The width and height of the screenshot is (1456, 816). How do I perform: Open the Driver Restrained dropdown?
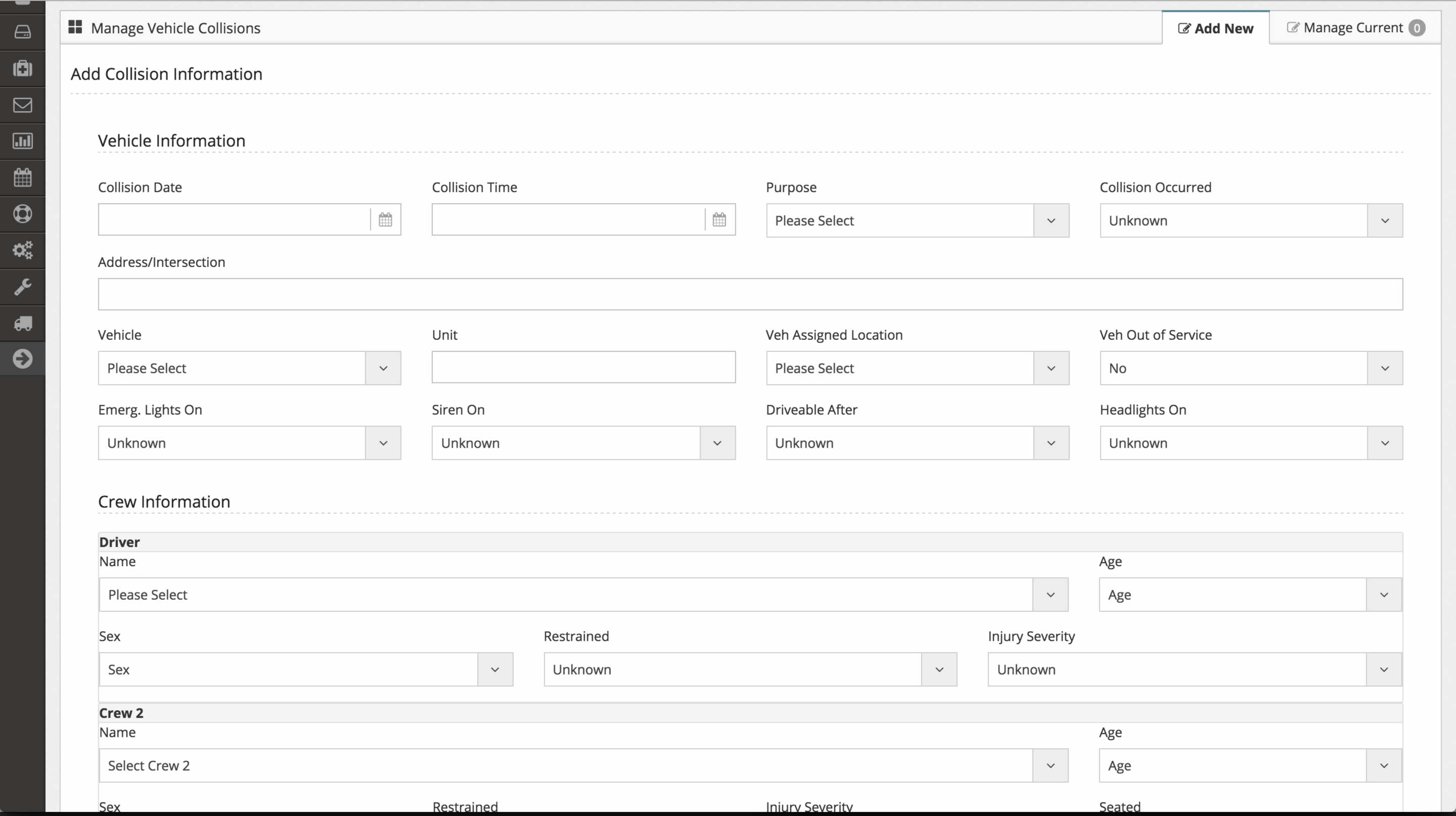point(750,670)
